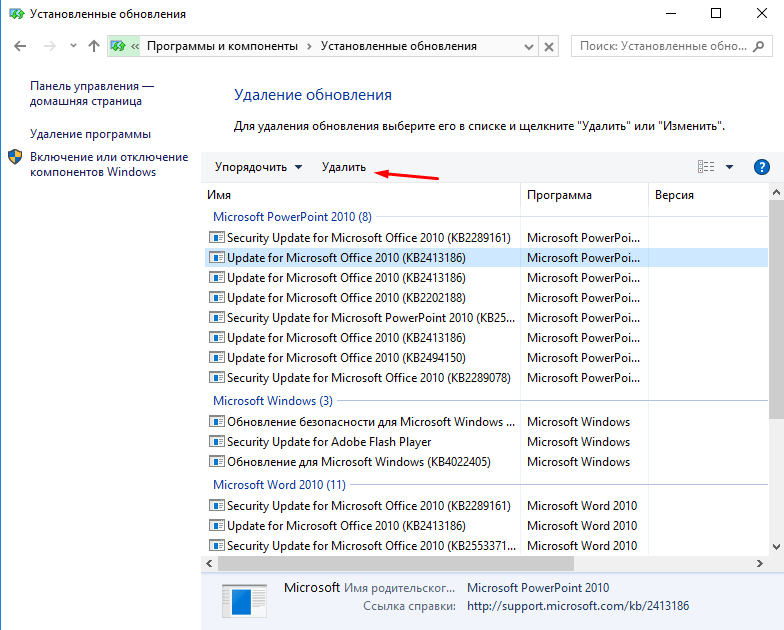The width and height of the screenshot is (784, 630).
Task: Click icon of the Adobe Flash Player update
Action: (216, 442)
